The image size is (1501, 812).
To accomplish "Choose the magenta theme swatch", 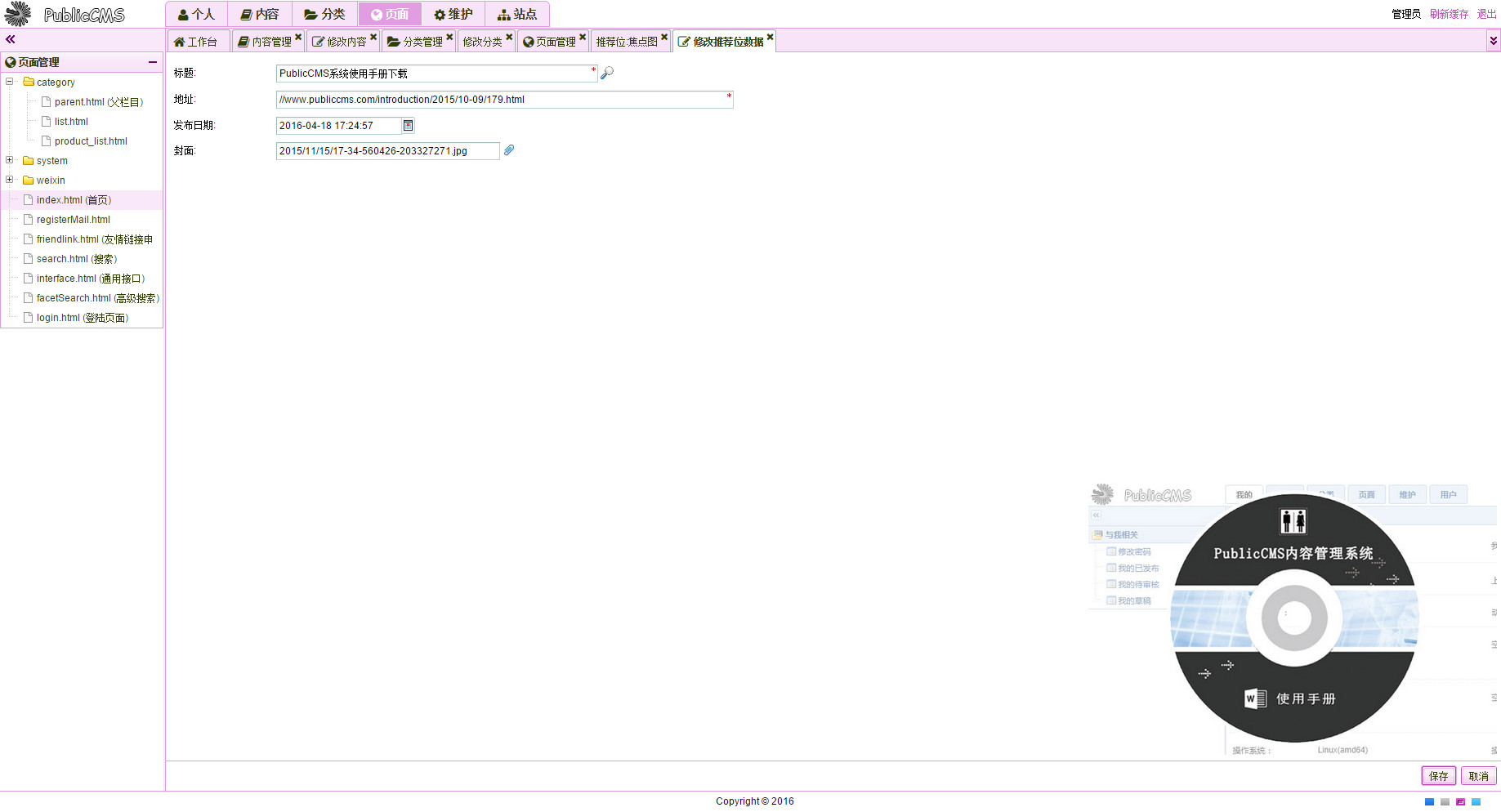I will (x=1460, y=802).
